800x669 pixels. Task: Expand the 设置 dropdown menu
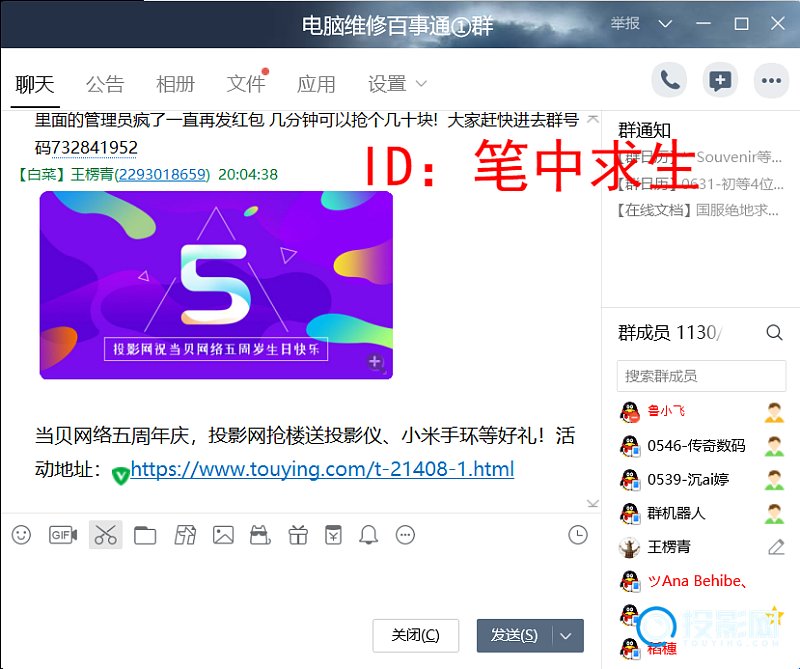[397, 84]
